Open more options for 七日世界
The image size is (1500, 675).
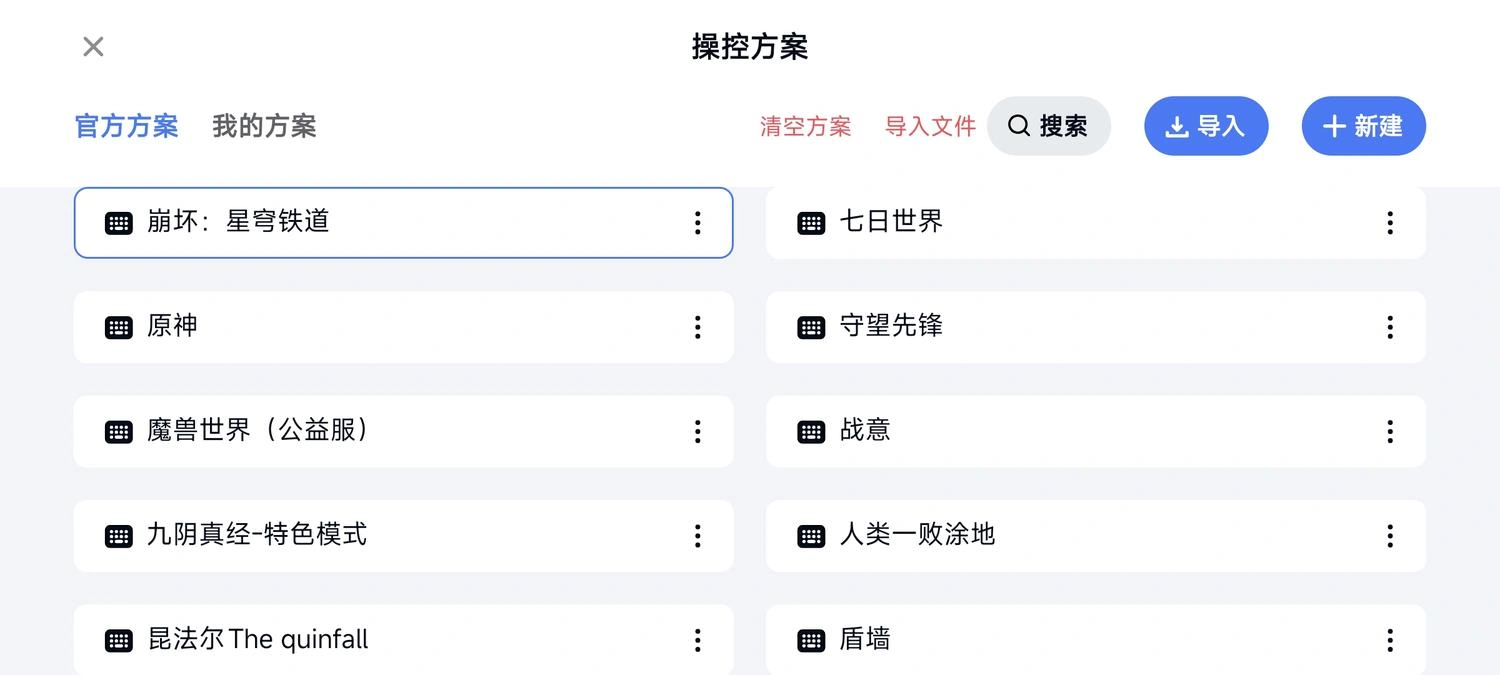tap(1389, 223)
